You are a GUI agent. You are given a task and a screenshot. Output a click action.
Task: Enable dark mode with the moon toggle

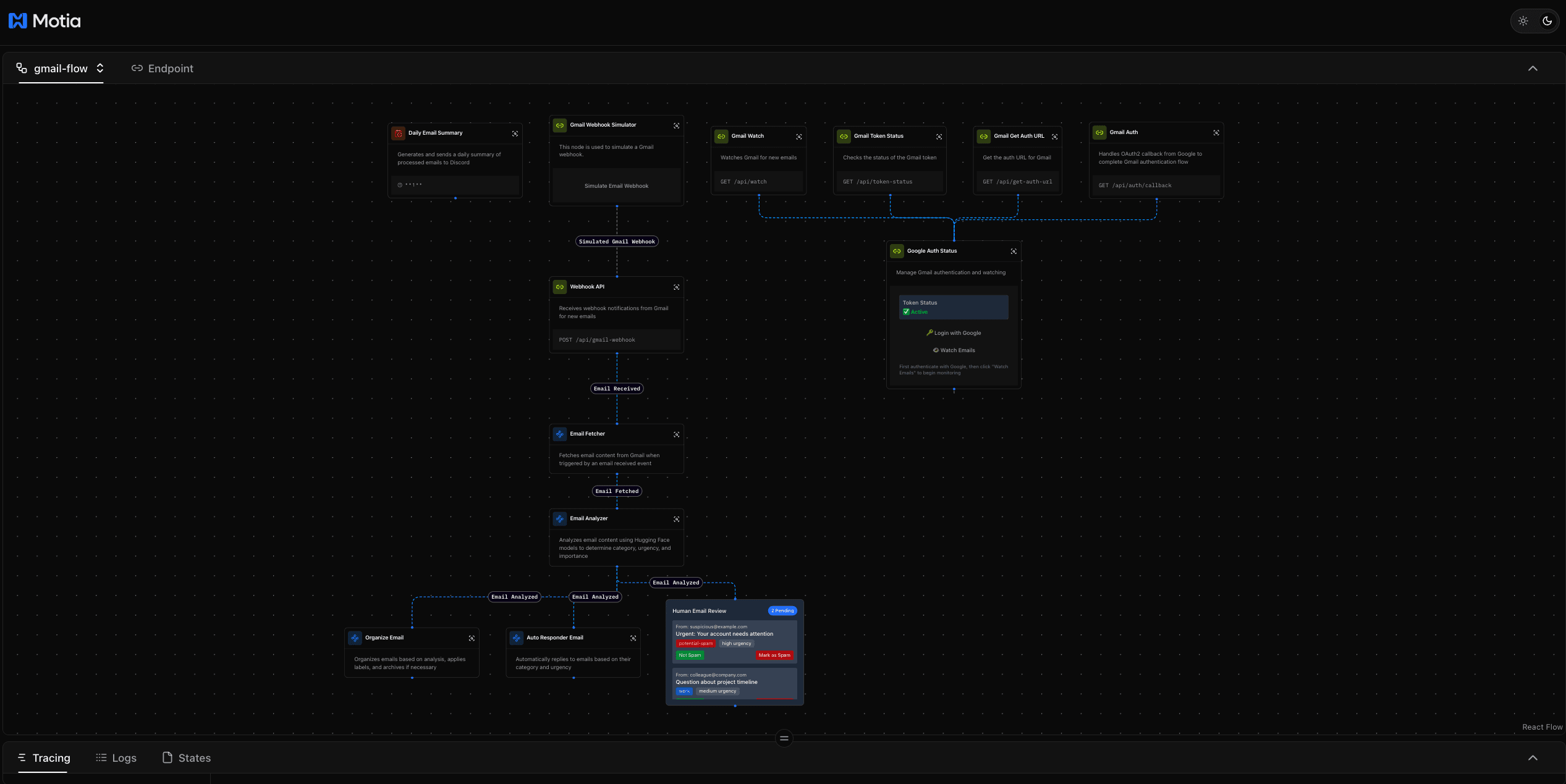coord(1547,20)
